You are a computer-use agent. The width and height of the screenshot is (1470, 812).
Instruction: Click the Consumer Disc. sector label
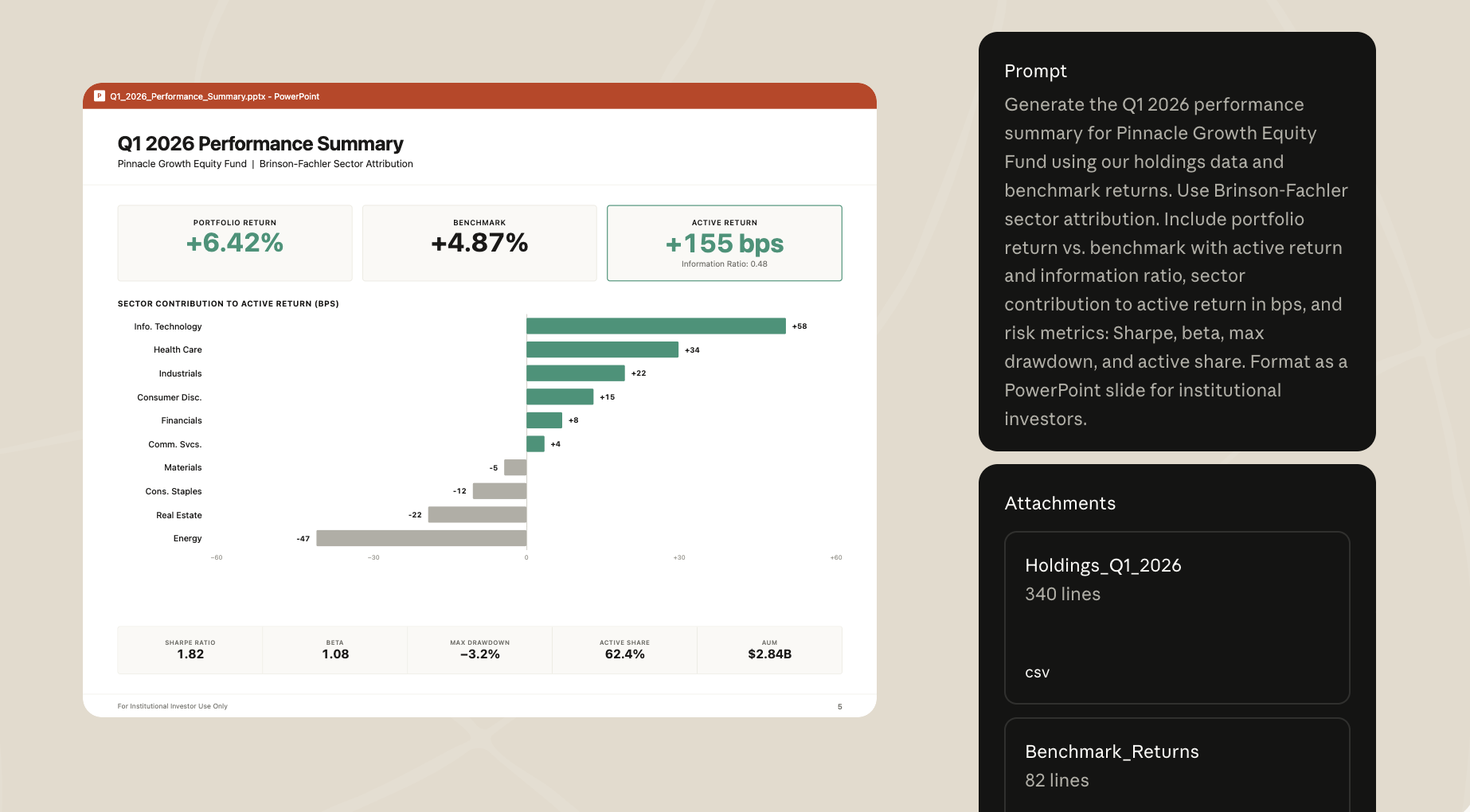(x=170, y=397)
